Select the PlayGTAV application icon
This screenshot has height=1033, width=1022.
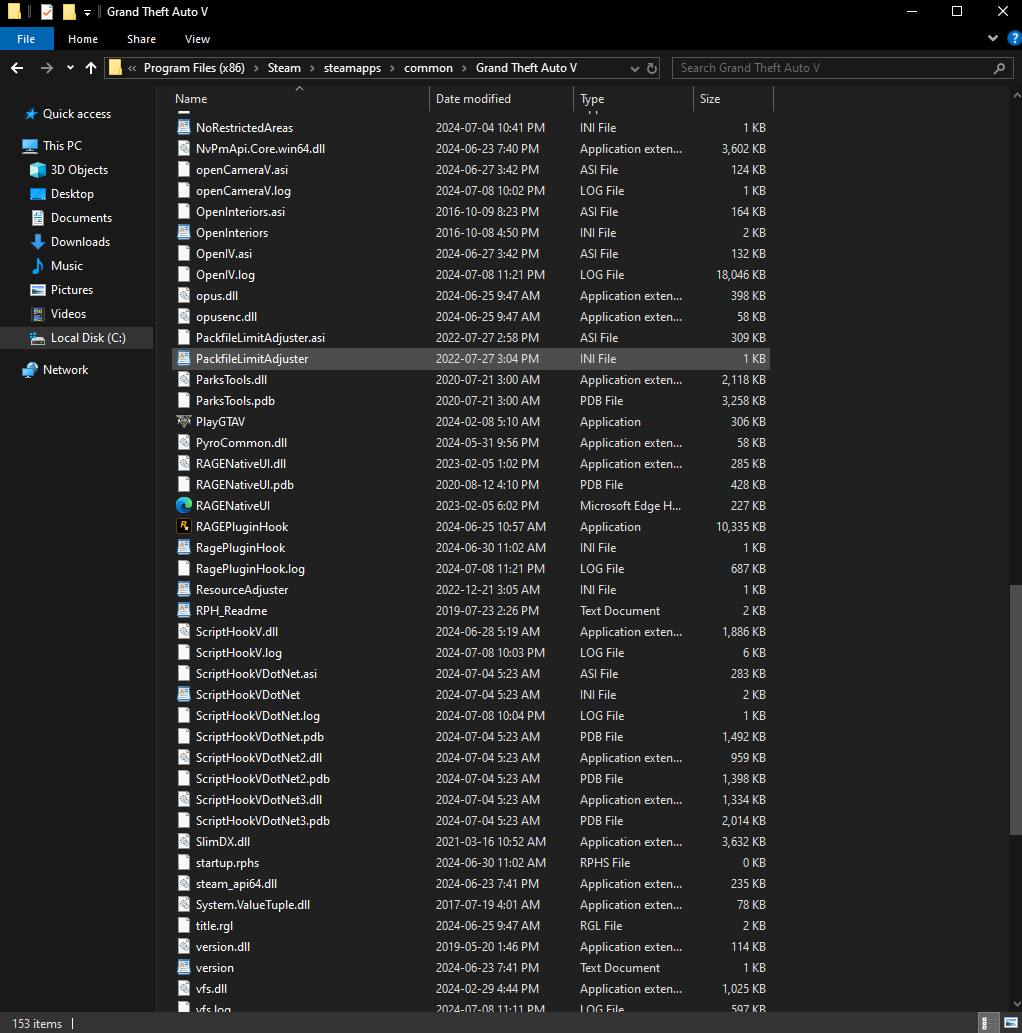[x=184, y=421]
